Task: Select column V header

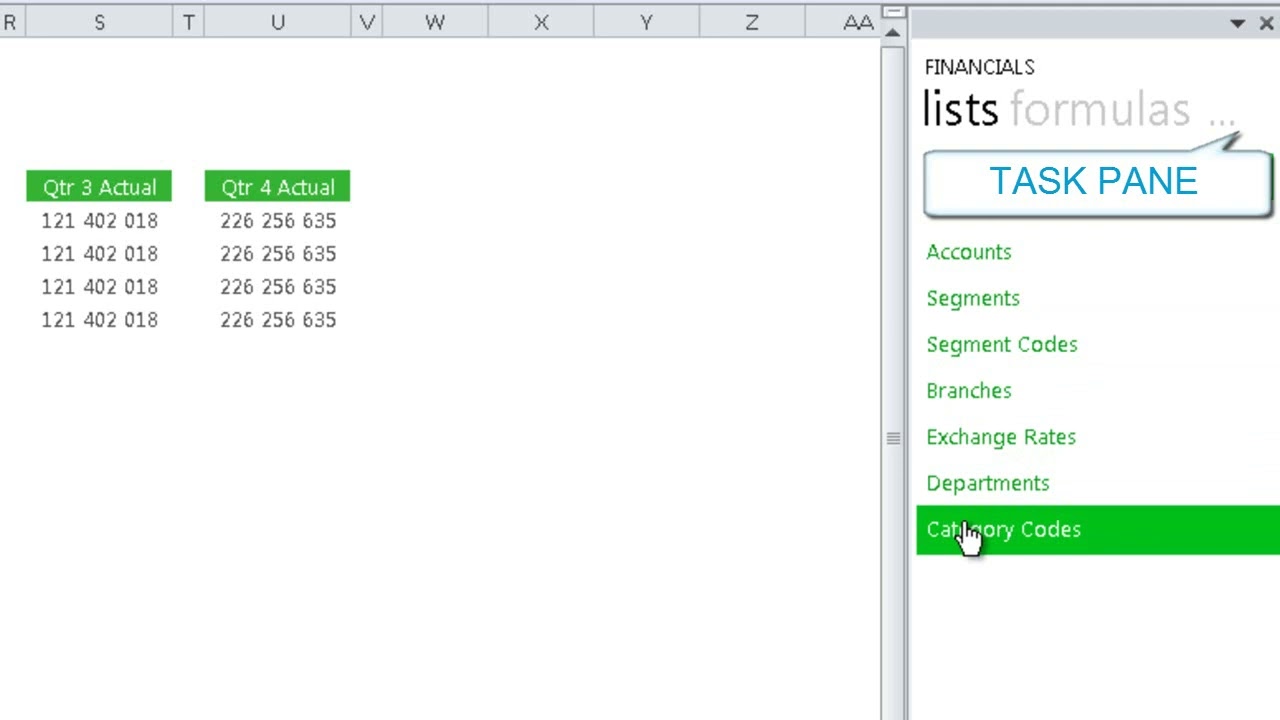Action: point(366,22)
